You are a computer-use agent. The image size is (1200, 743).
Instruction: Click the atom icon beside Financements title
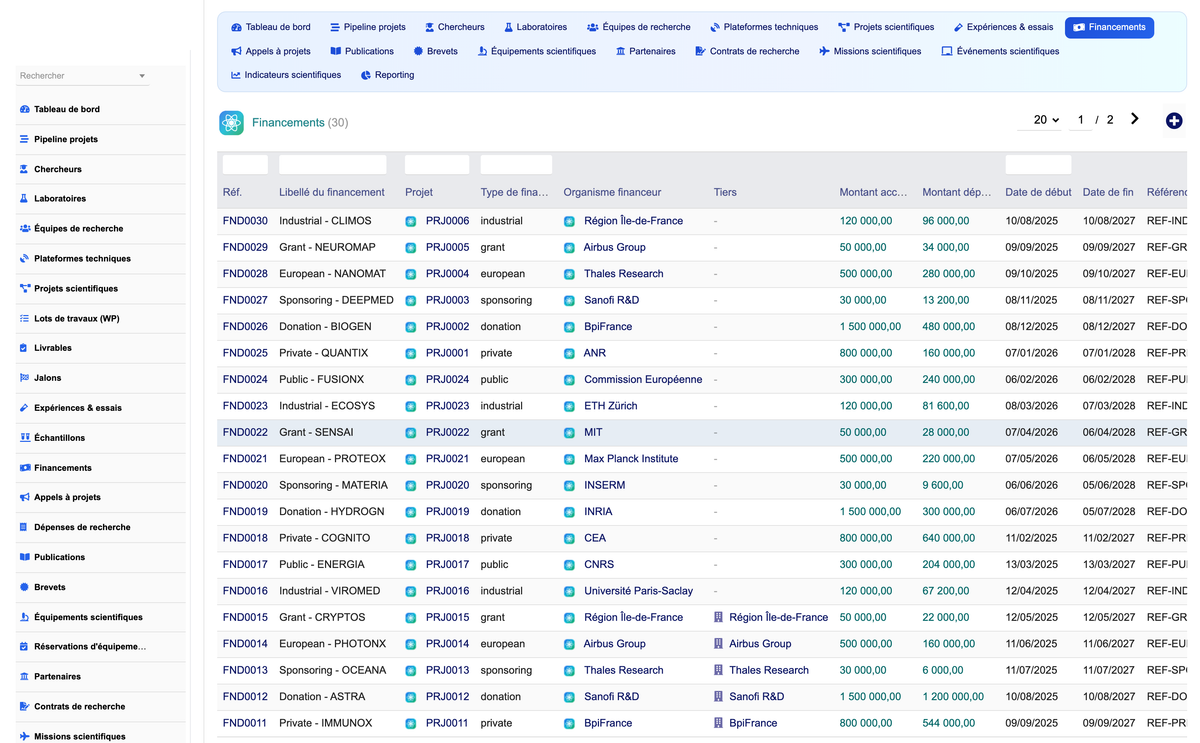232,122
